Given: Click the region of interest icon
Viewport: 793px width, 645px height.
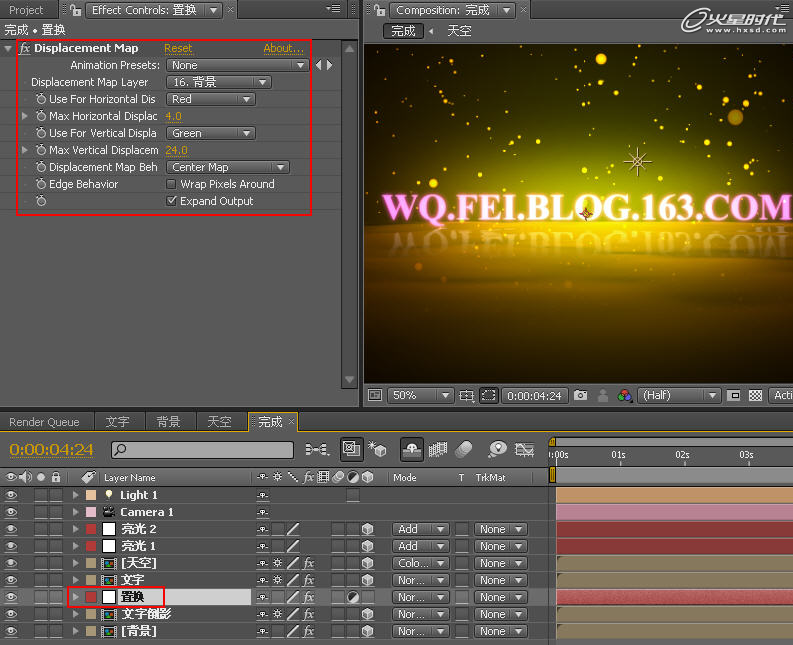Looking at the screenshot, I should point(734,395).
